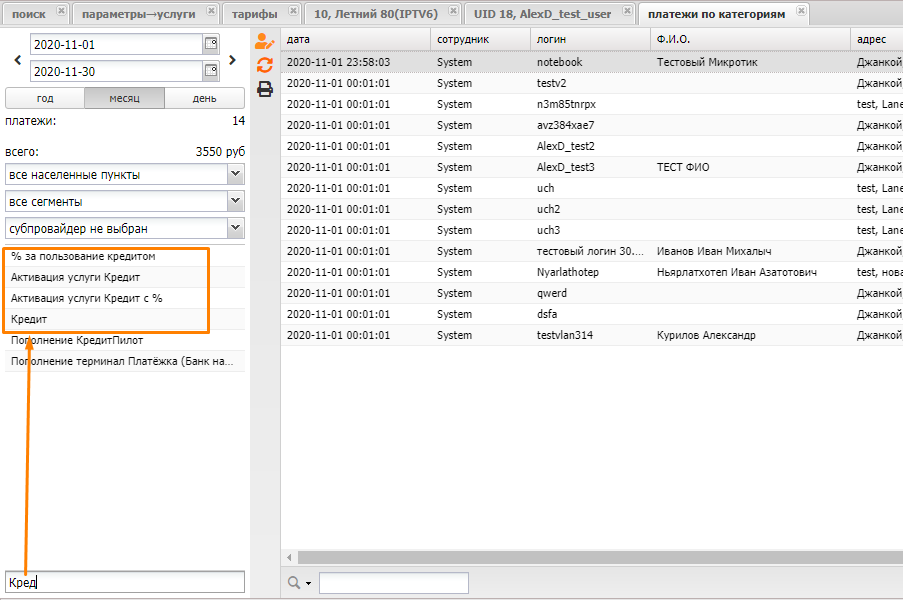Select the Активация услуги Кредит category
Image resolution: width=903 pixels, height=600 pixels.
coord(76,277)
